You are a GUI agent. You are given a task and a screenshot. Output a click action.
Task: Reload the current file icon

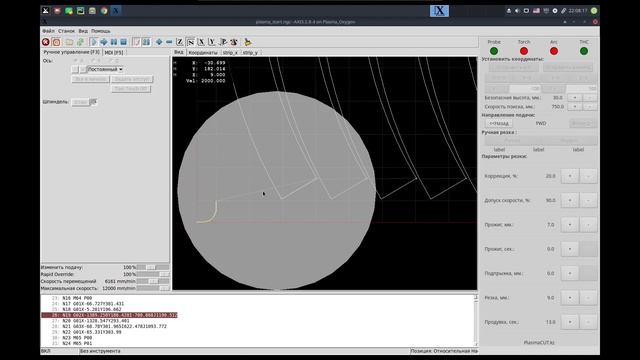[x=80, y=42]
